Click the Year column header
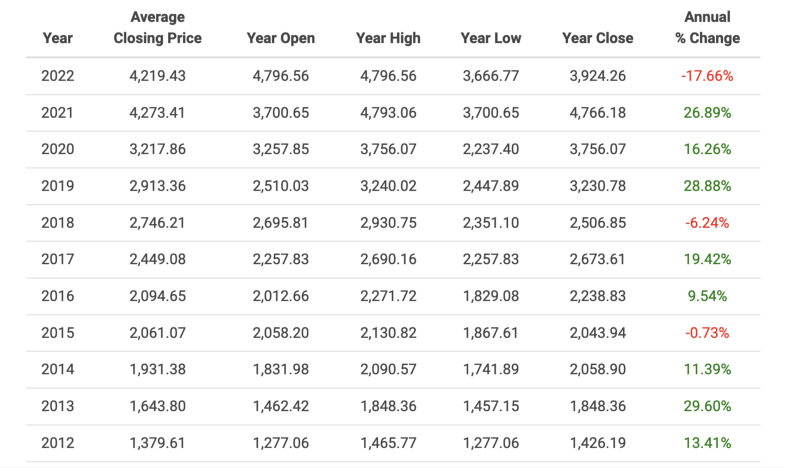The width and height of the screenshot is (786, 468). click(x=58, y=39)
